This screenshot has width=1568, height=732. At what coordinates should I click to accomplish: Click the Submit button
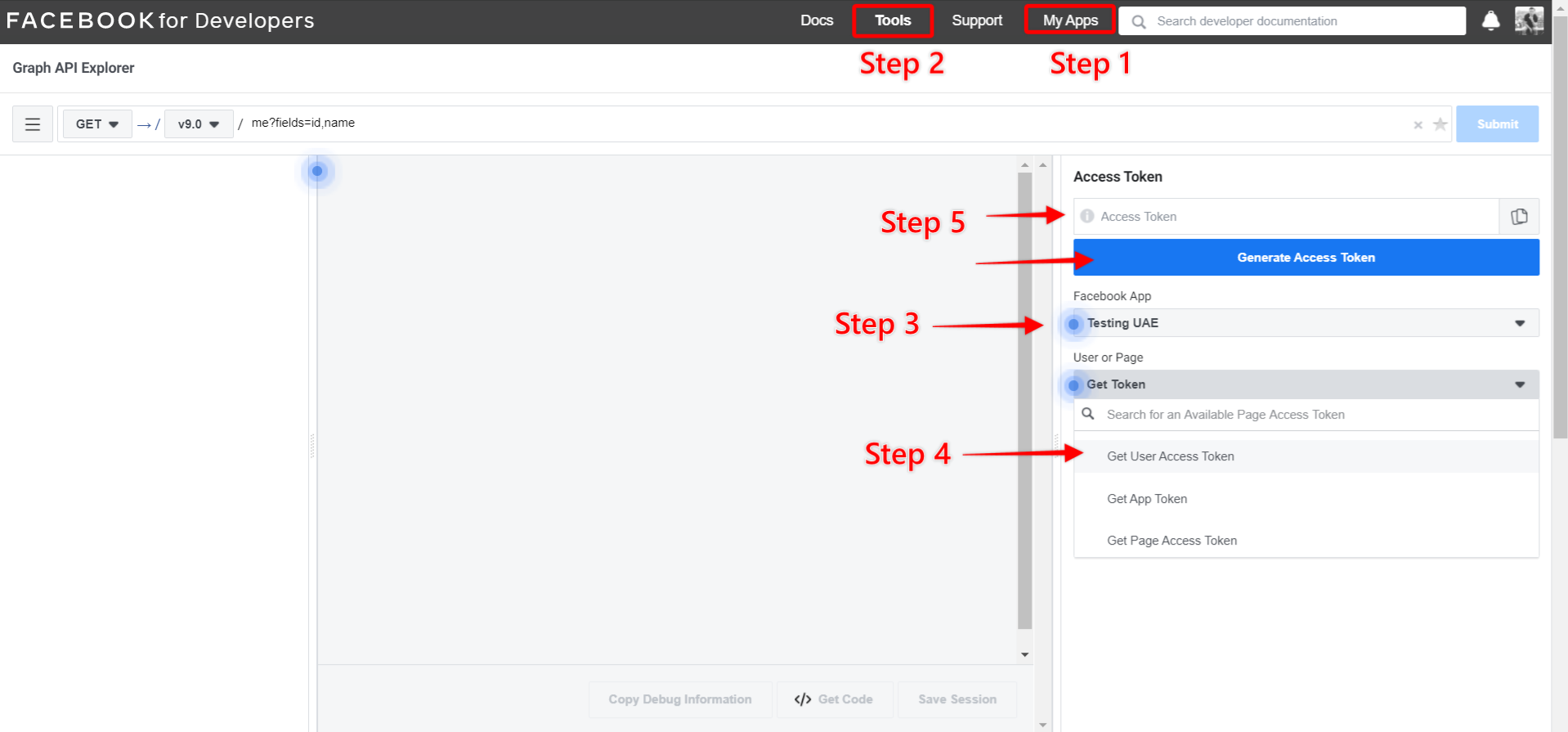[1497, 124]
